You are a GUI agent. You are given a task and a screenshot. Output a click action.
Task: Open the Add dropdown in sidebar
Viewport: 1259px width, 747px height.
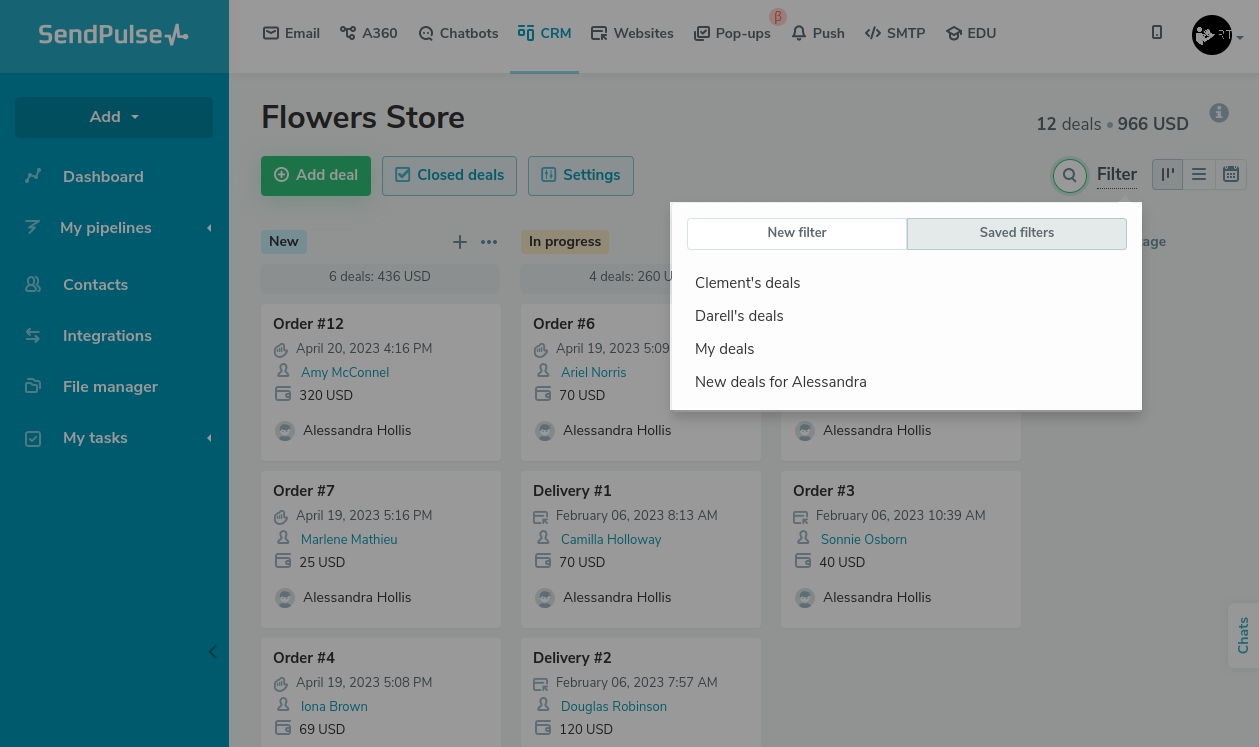(114, 117)
